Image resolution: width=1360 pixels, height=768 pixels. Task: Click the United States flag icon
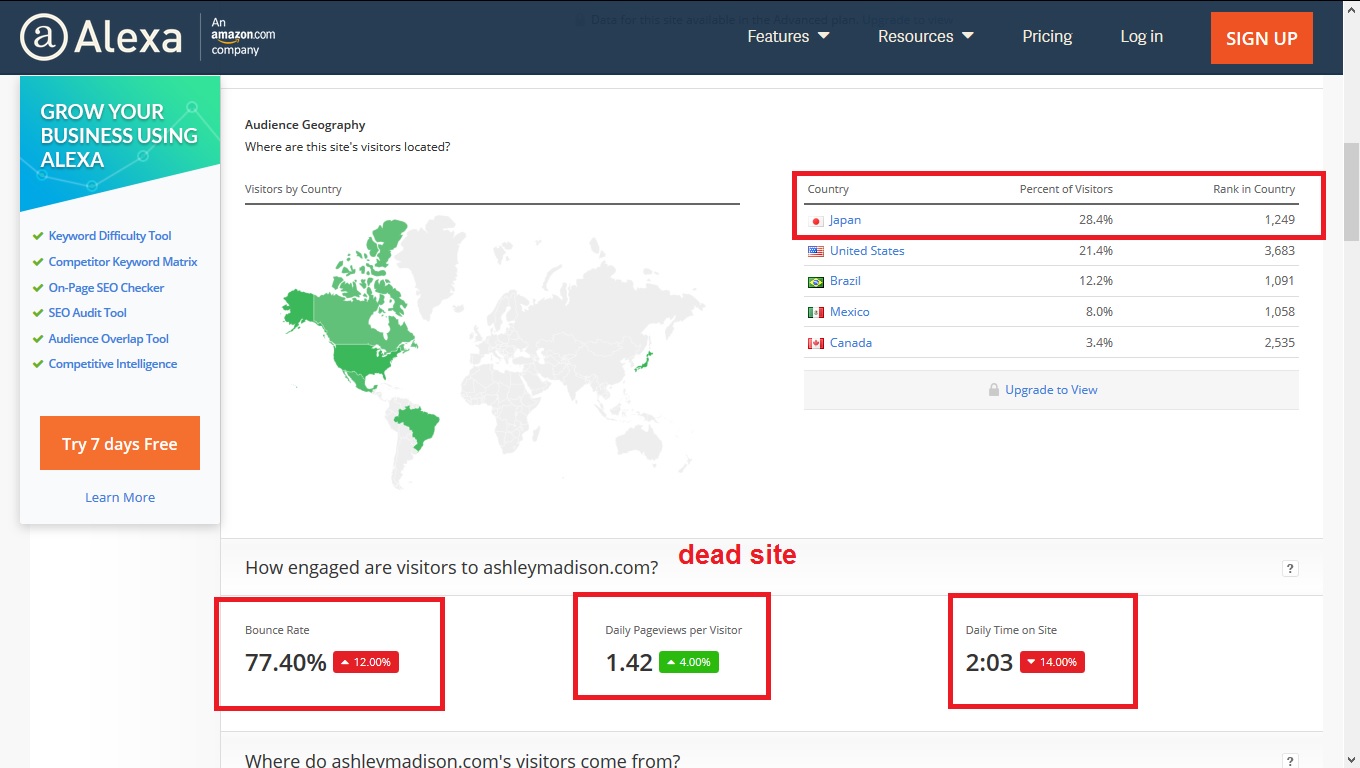[816, 251]
